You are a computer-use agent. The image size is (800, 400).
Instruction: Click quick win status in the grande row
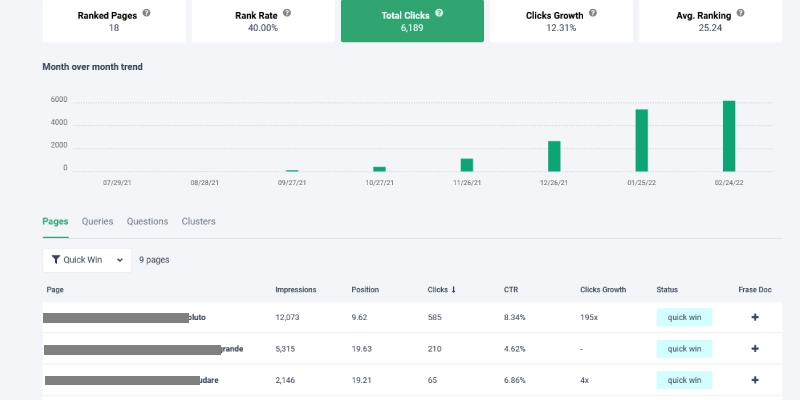(x=684, y=349)
